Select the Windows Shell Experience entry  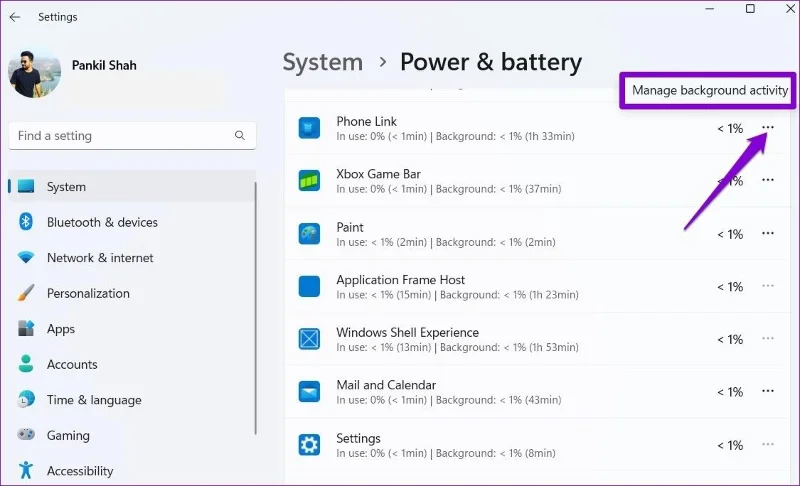(x=408, y=332)
